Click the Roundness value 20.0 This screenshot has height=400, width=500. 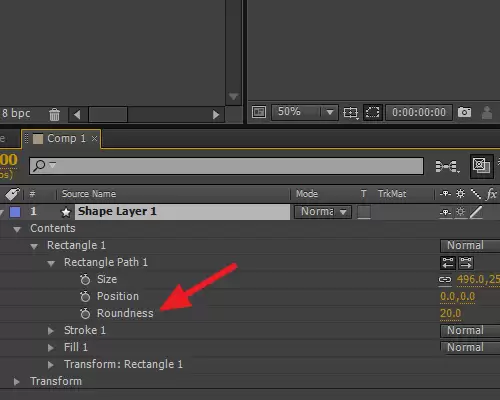(450, 314)
